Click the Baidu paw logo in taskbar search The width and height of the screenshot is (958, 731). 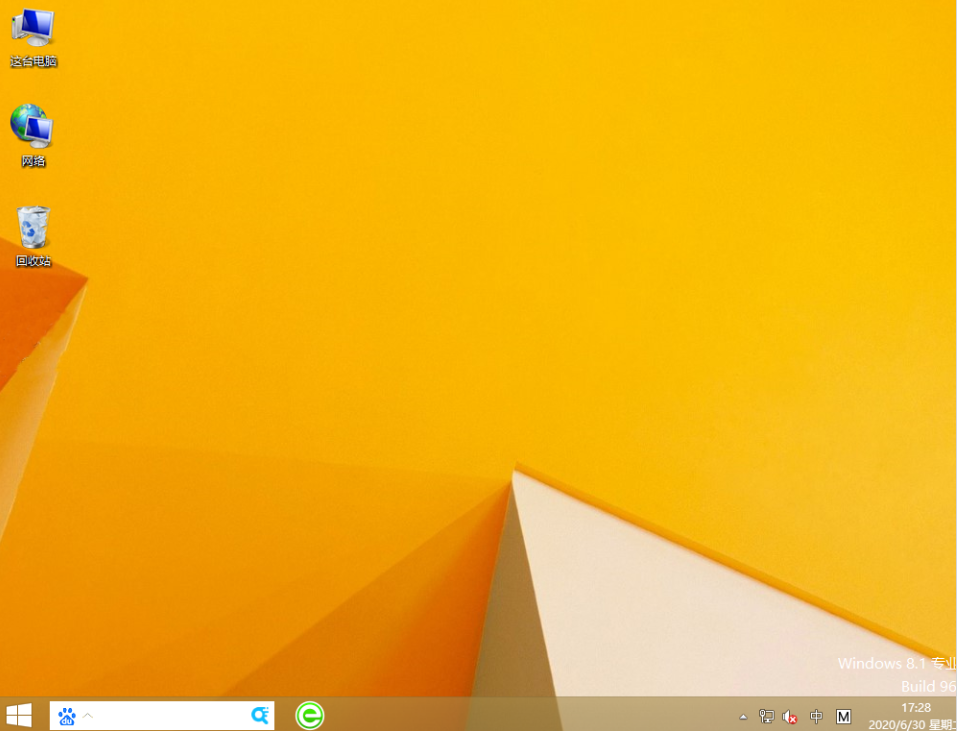67,716
